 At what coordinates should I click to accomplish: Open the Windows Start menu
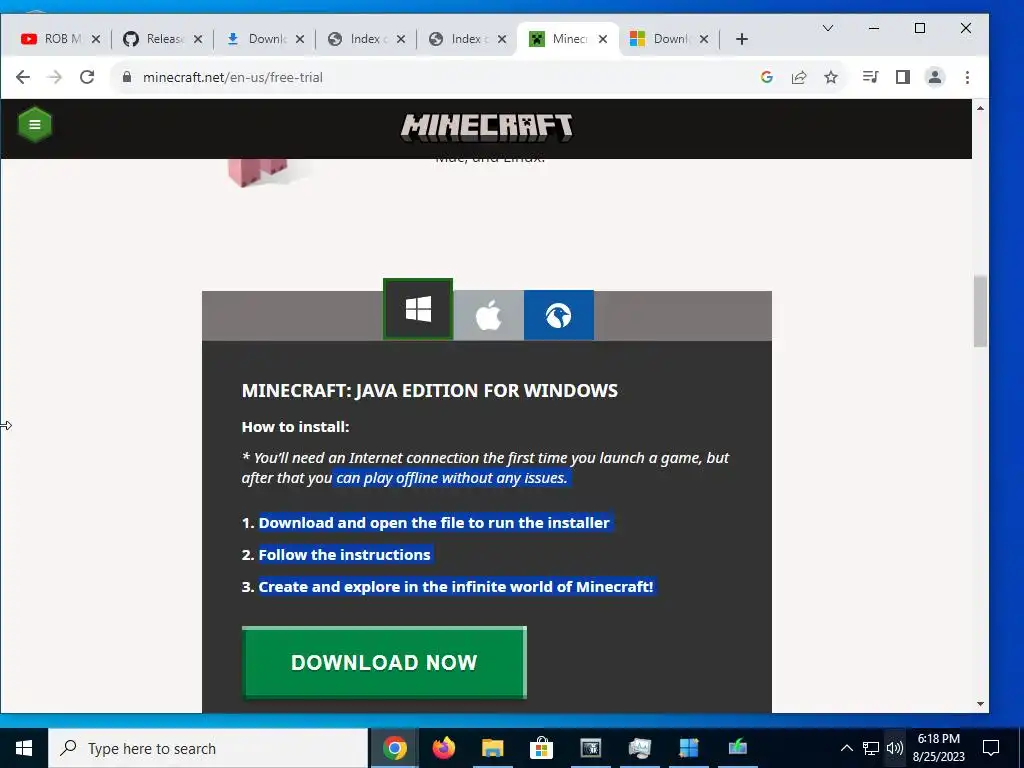(24, 748)
